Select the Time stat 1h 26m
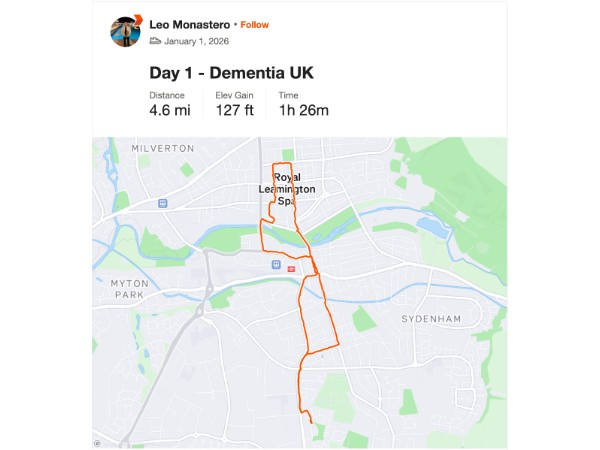The image size is (600, 450). coord(303,110)
